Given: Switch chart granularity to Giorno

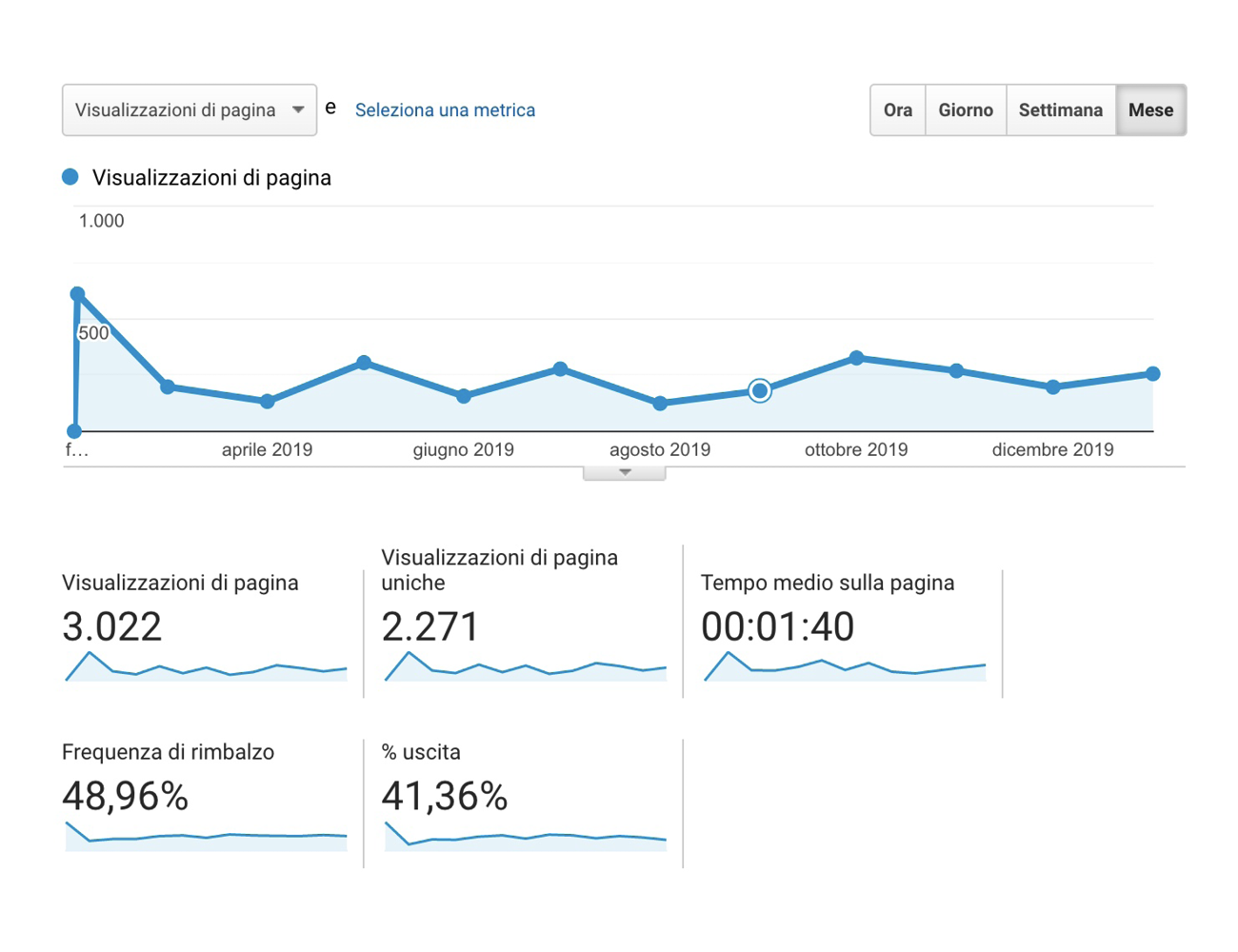Looking at the screenshot, I should point(965,110).
